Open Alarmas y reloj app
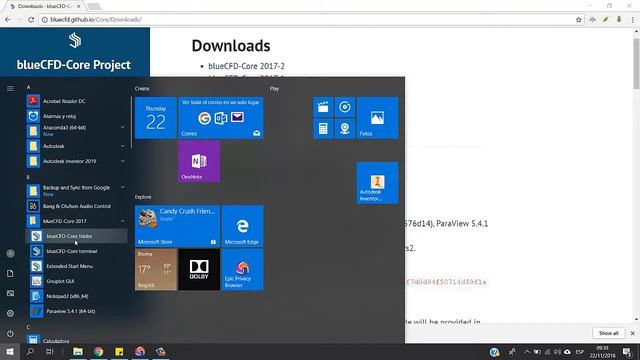 point(77,116)
